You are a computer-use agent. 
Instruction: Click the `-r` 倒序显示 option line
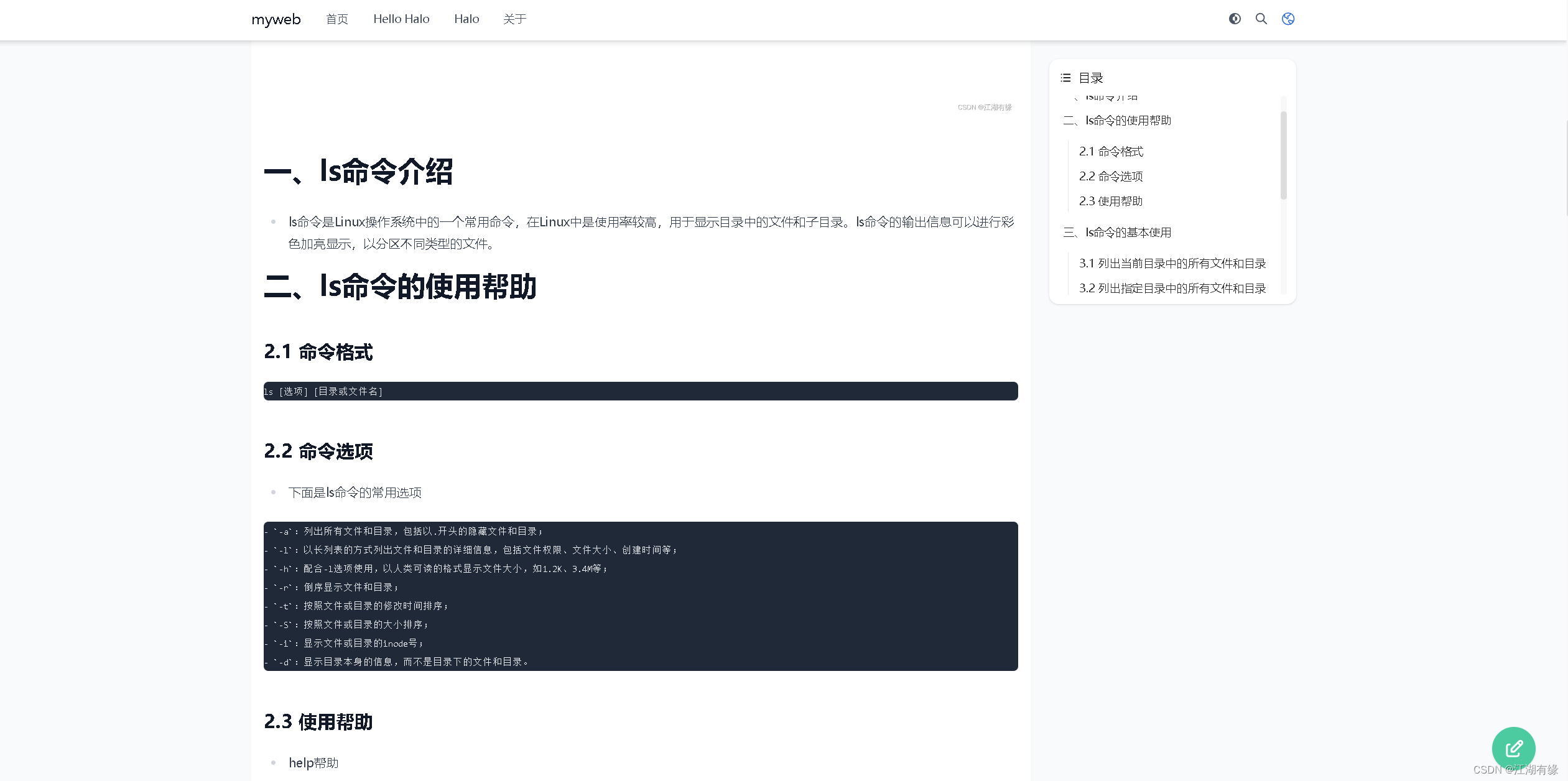point(332,587)
